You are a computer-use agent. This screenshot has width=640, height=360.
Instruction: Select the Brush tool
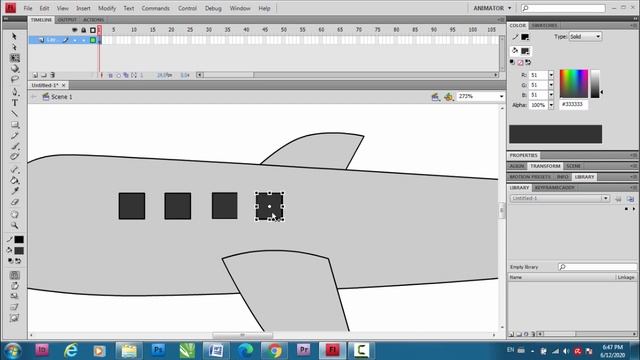[x=15, y=146]
